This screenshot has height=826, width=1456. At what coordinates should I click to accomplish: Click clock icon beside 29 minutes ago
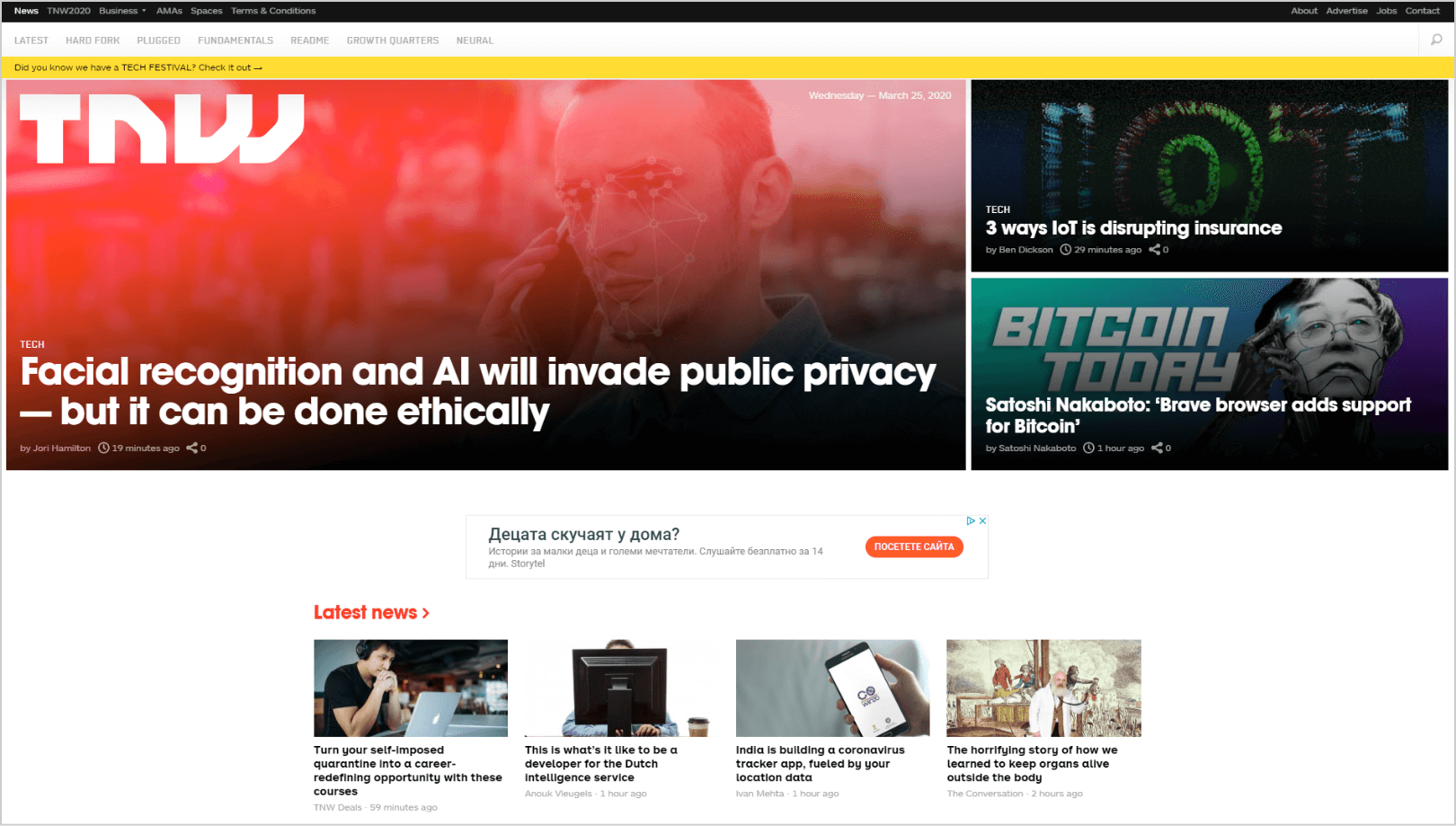[1066, 250]
